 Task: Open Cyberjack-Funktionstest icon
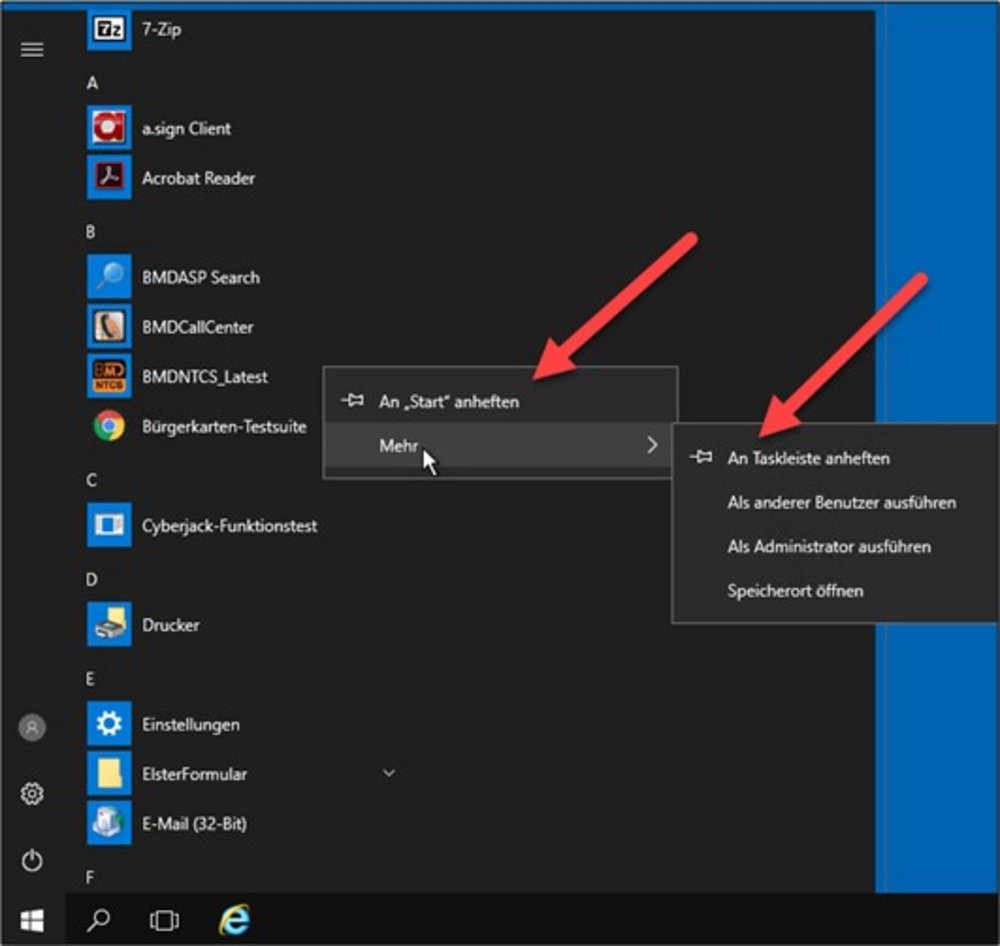(x=108, y=525)
